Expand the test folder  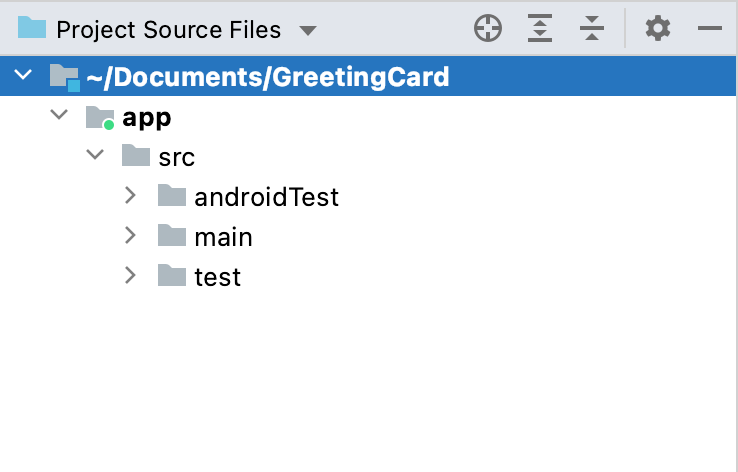tap(130, 275)
